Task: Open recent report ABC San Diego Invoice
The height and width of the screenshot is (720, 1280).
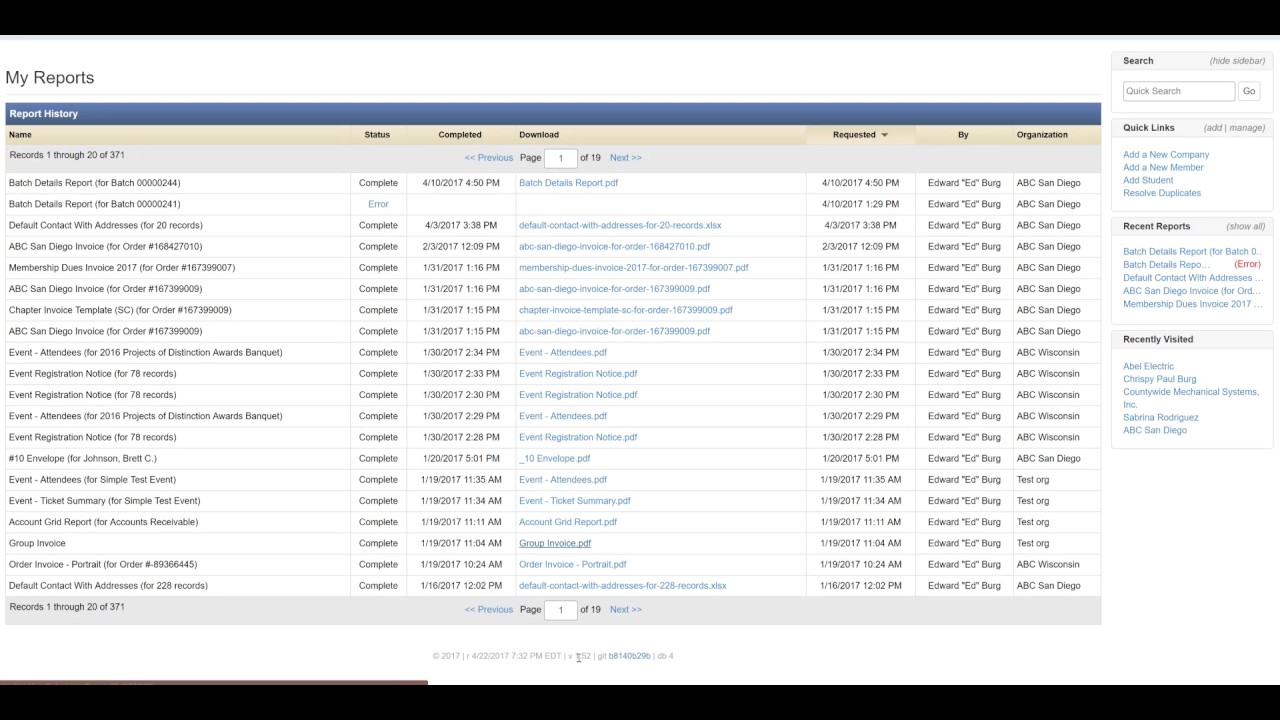Action: [1192, 291]
